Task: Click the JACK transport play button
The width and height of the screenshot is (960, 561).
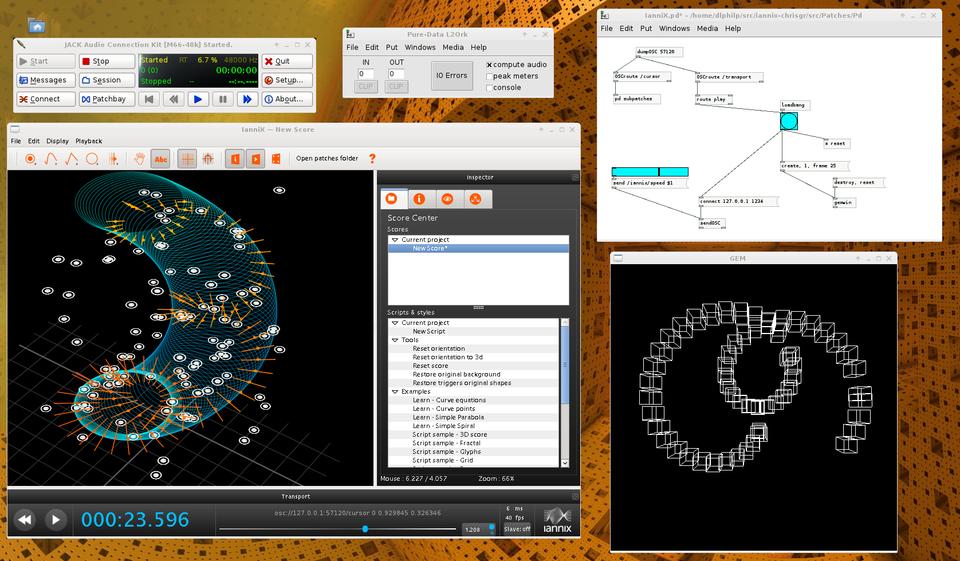Action: tap(198, 99)
